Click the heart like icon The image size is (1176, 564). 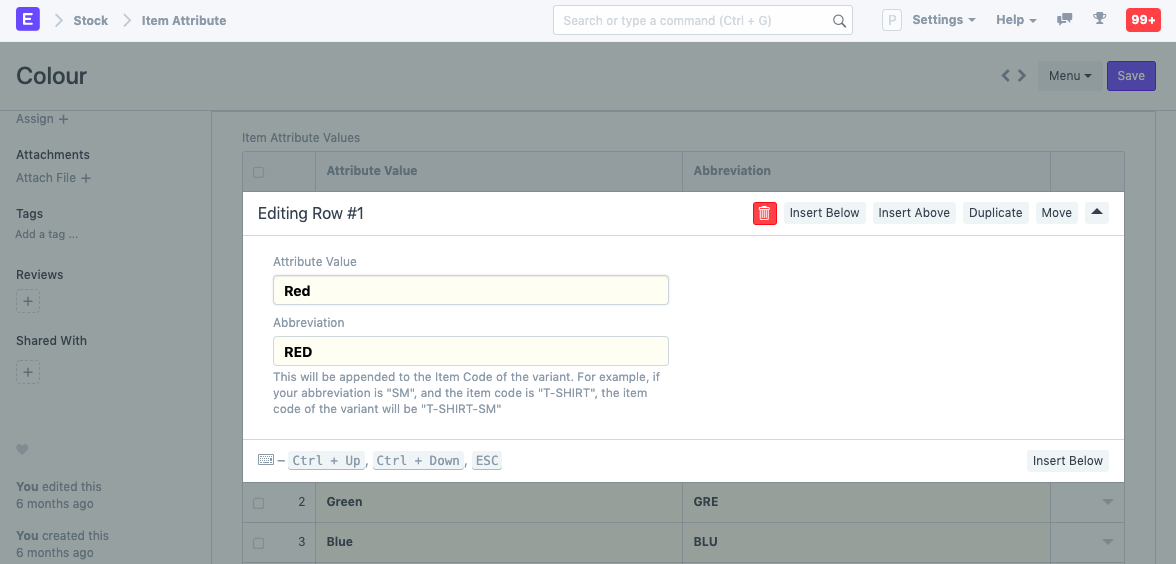point(23,450)
